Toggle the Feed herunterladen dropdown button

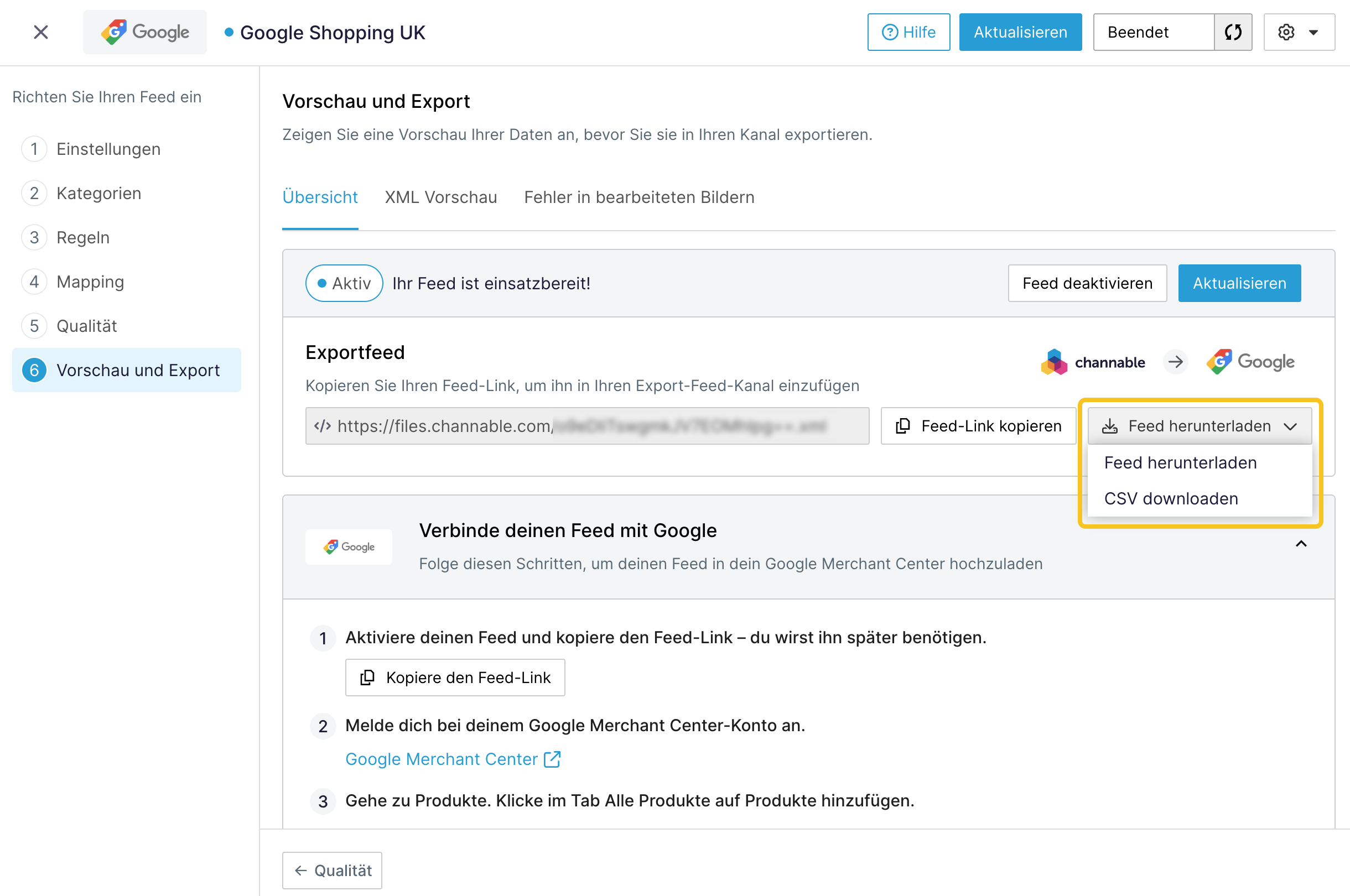(x=1199, y=426)
